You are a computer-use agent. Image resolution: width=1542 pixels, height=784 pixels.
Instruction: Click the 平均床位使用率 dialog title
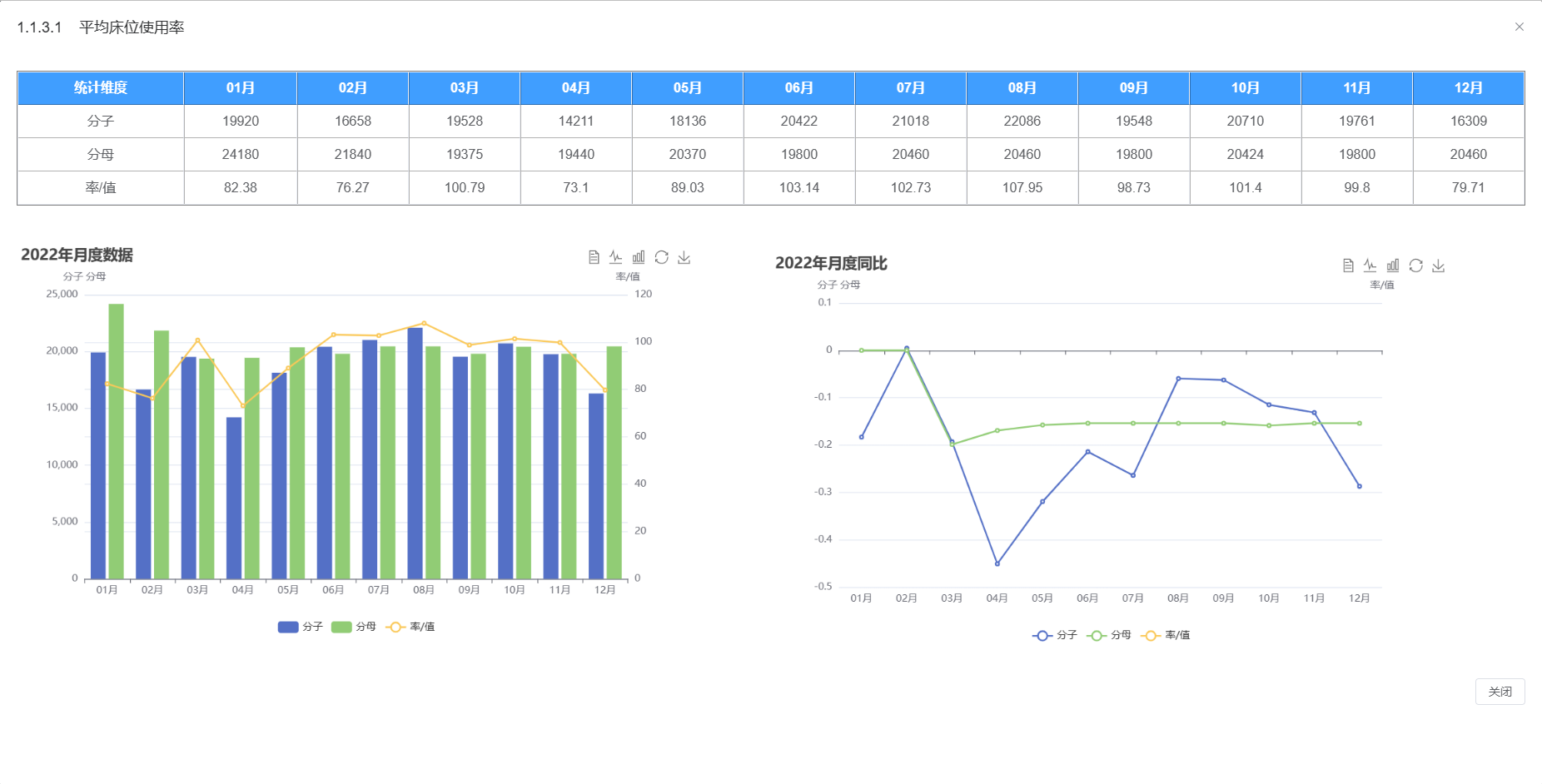tap(132, 27)
